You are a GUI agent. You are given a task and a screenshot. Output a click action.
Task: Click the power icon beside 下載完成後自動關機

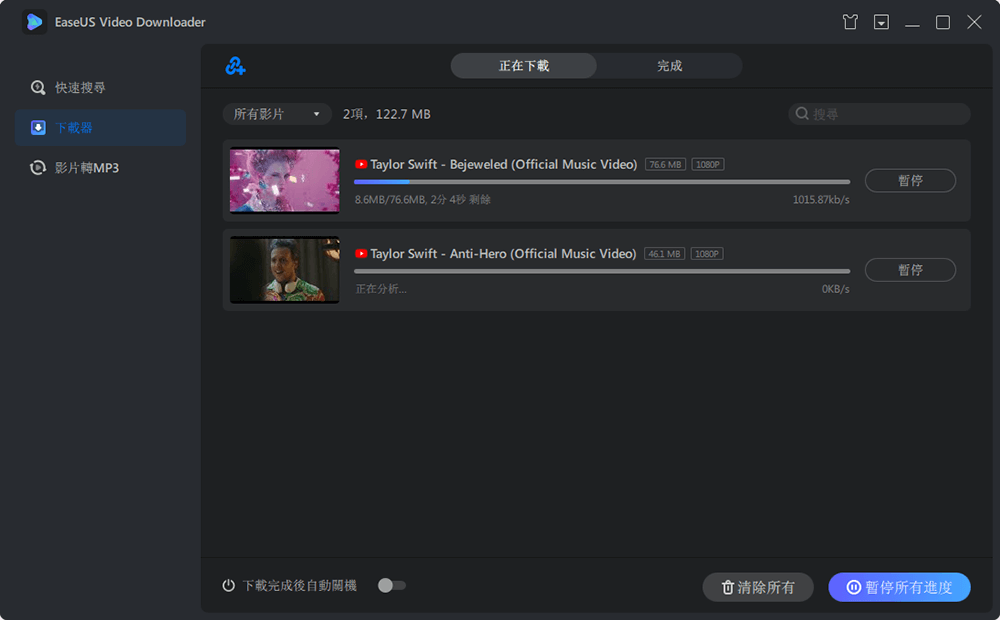(228, 586)
